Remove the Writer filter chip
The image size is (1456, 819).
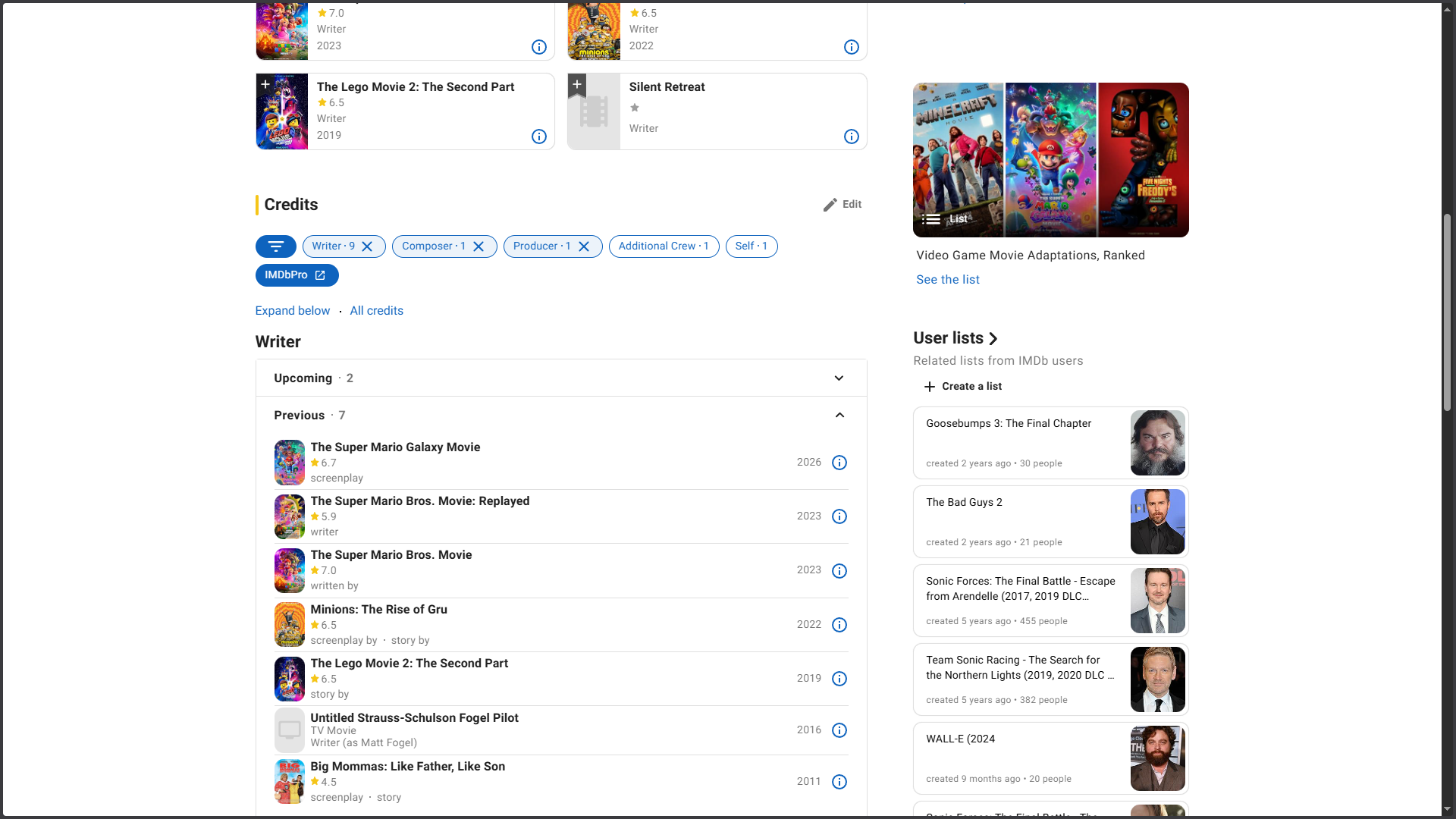click(x=367, y=246)
